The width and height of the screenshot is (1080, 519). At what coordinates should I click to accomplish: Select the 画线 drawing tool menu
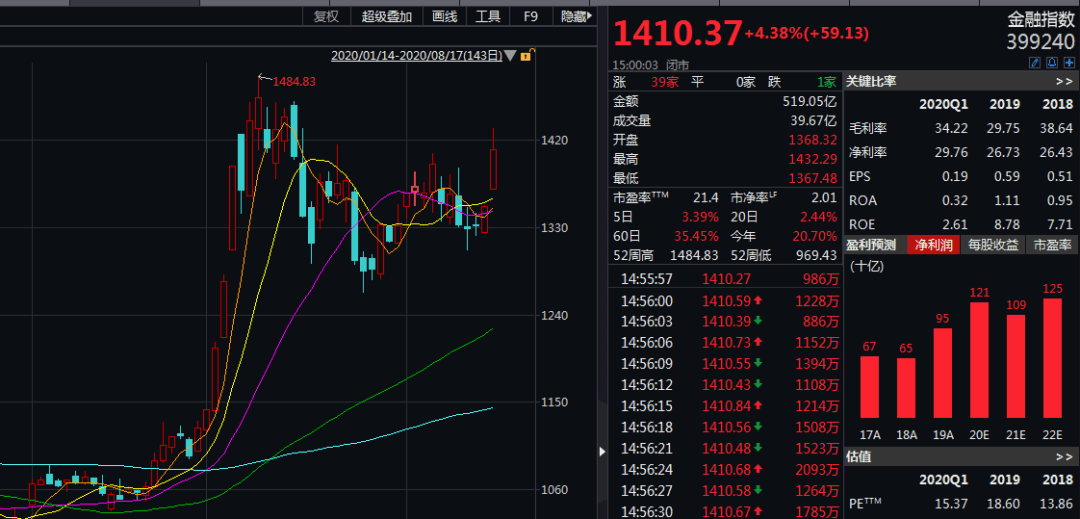point(444,17)
